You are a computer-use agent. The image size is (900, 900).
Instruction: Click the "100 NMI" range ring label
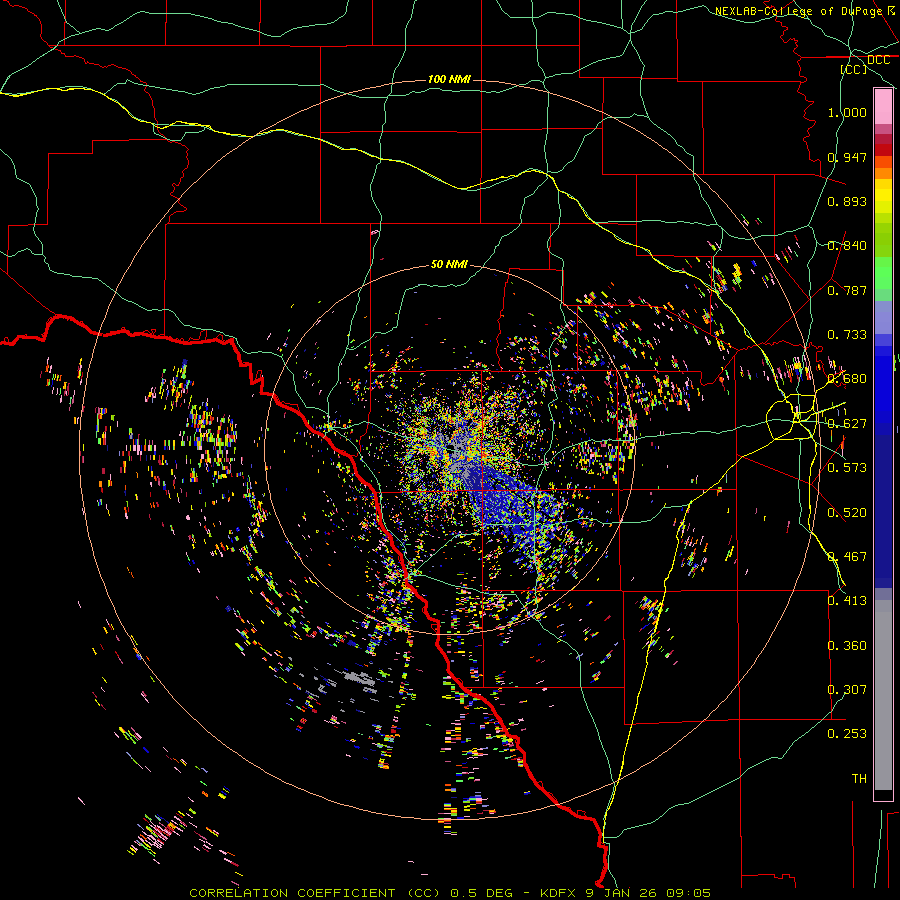[x=449, y=79]
